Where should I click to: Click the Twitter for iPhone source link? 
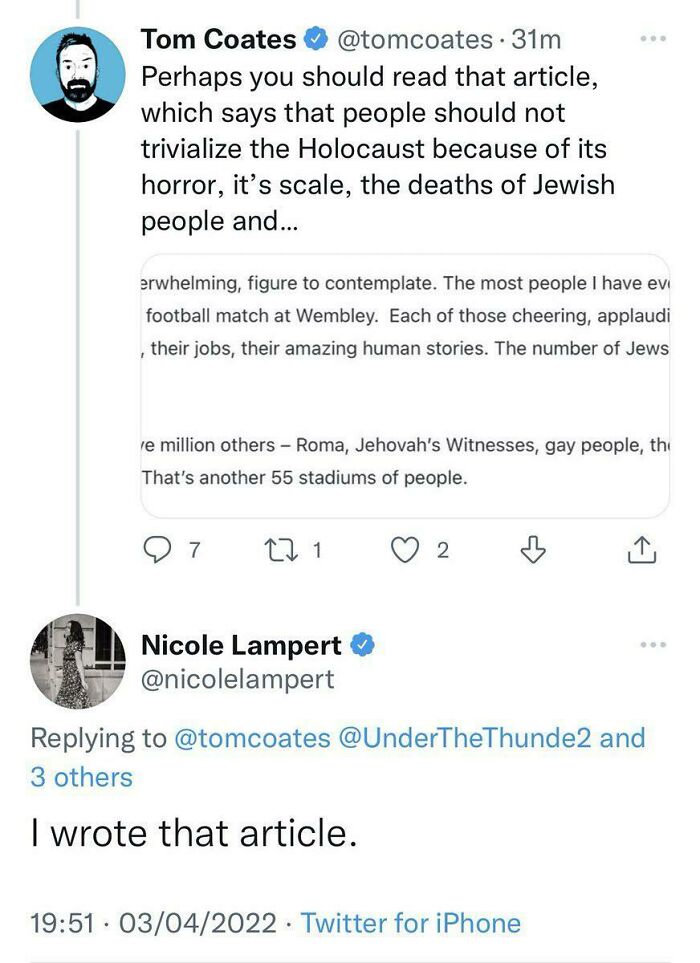point(410,922)
